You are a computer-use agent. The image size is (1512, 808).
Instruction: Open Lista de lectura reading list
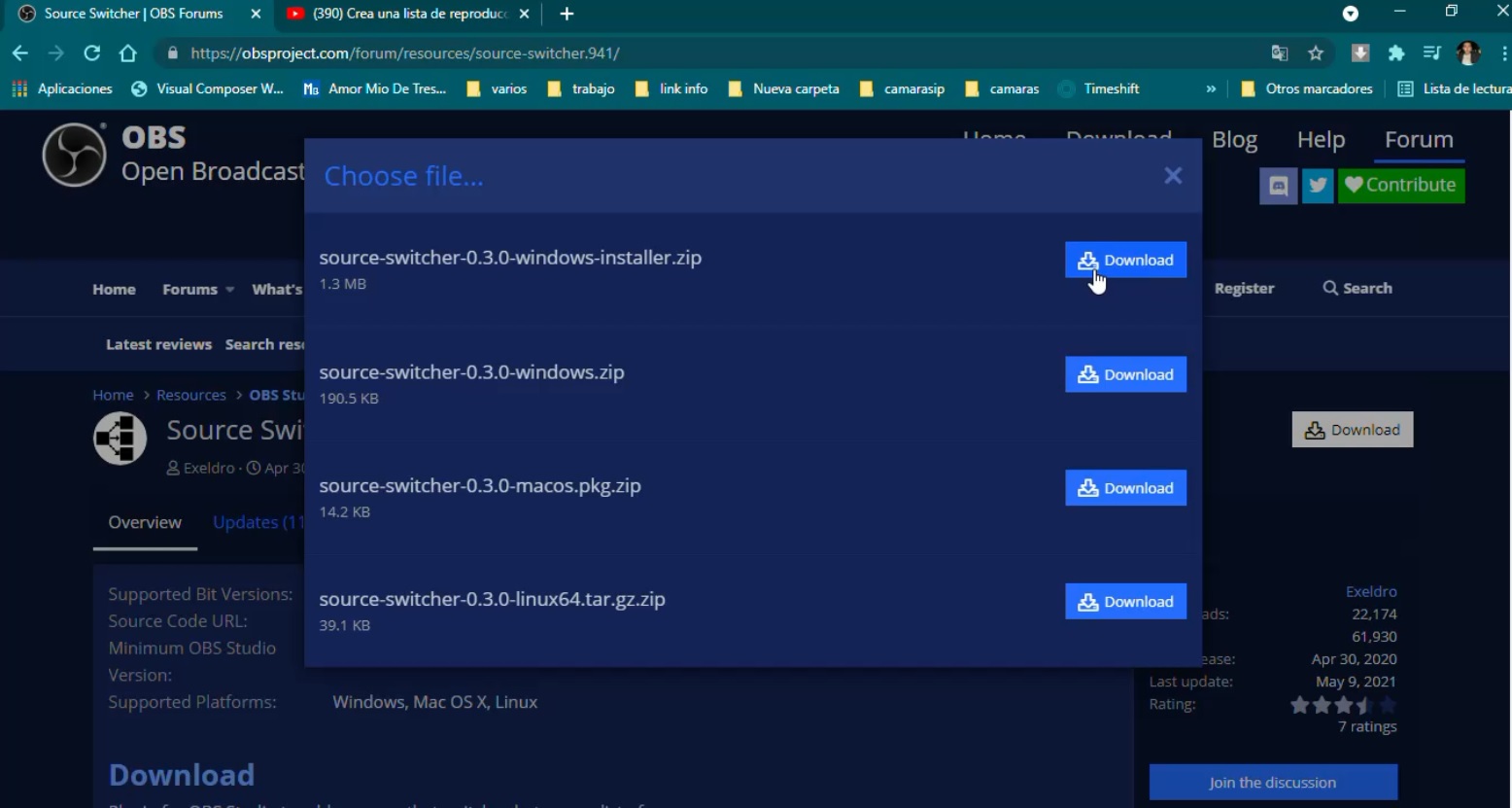(x=1454, y=88)
